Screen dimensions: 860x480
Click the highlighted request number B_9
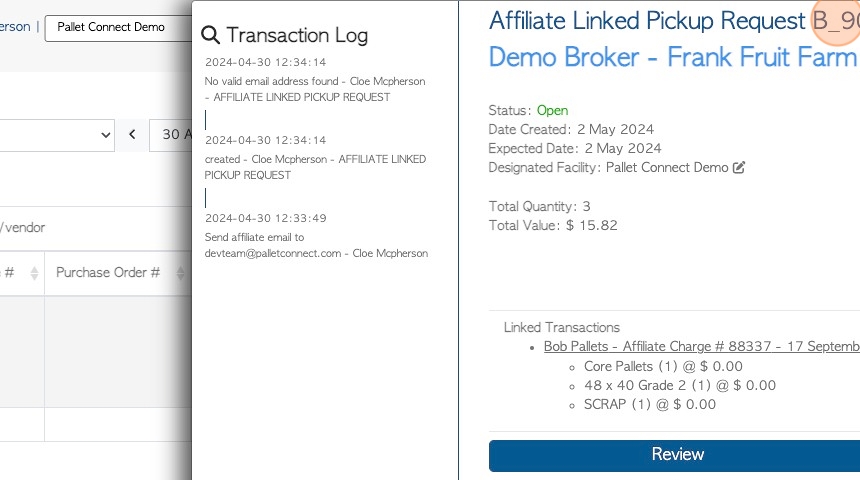click(x=835, y=21)
